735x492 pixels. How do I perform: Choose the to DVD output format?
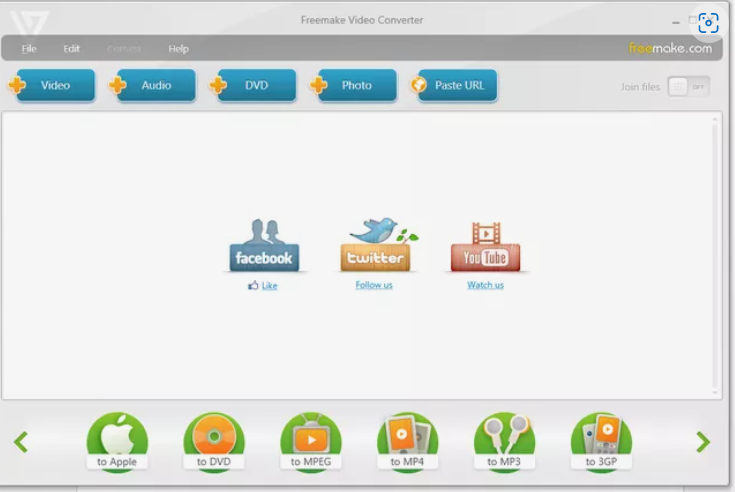[x=214, y=442]
